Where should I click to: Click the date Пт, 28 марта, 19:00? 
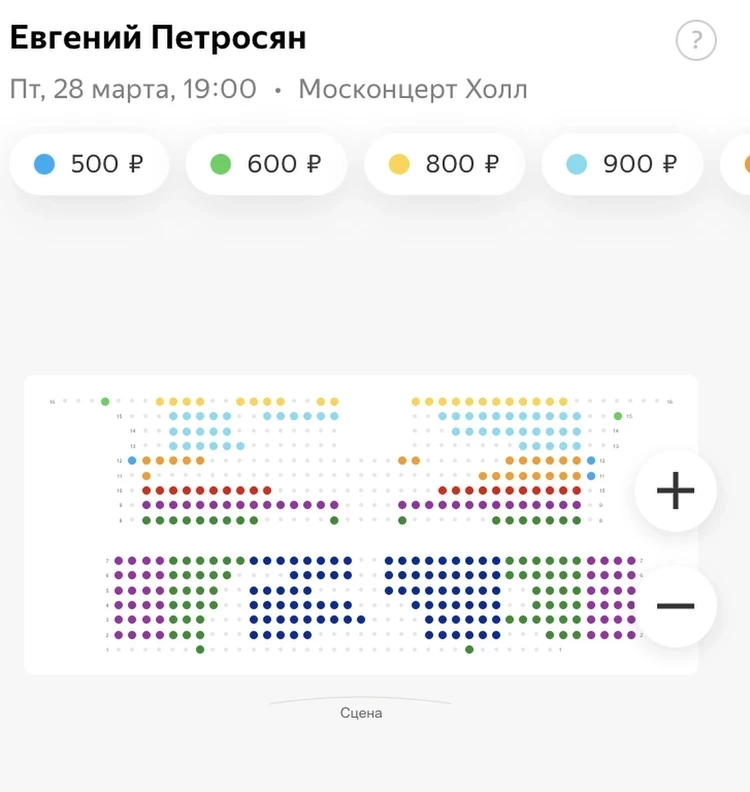click(133, 89)
